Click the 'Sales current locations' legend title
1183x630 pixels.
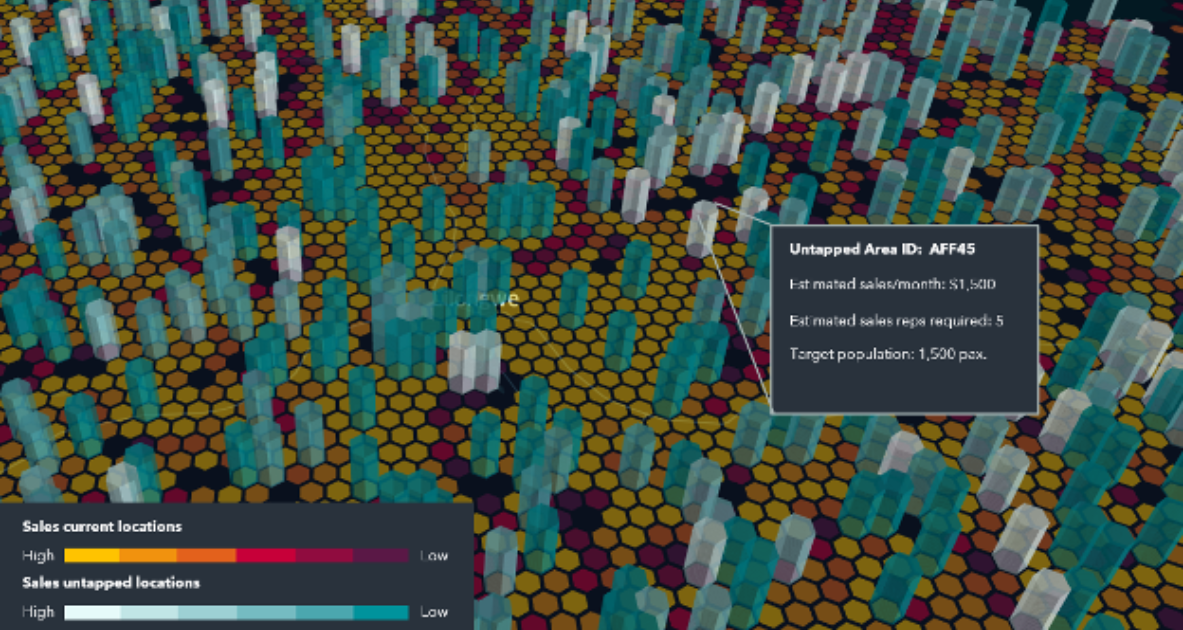(x=101, y=526)
